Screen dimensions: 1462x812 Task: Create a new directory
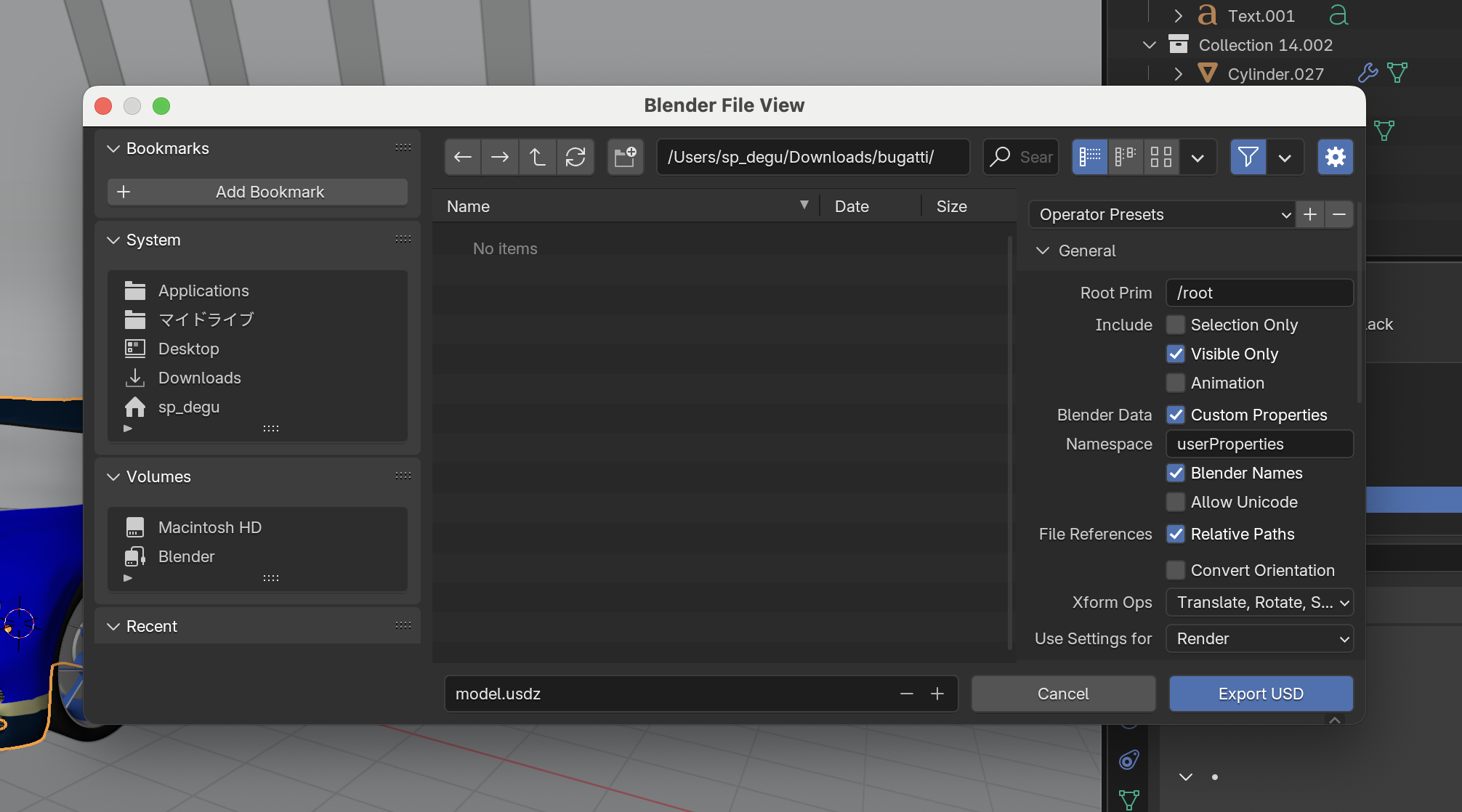[x=625, y=157]
